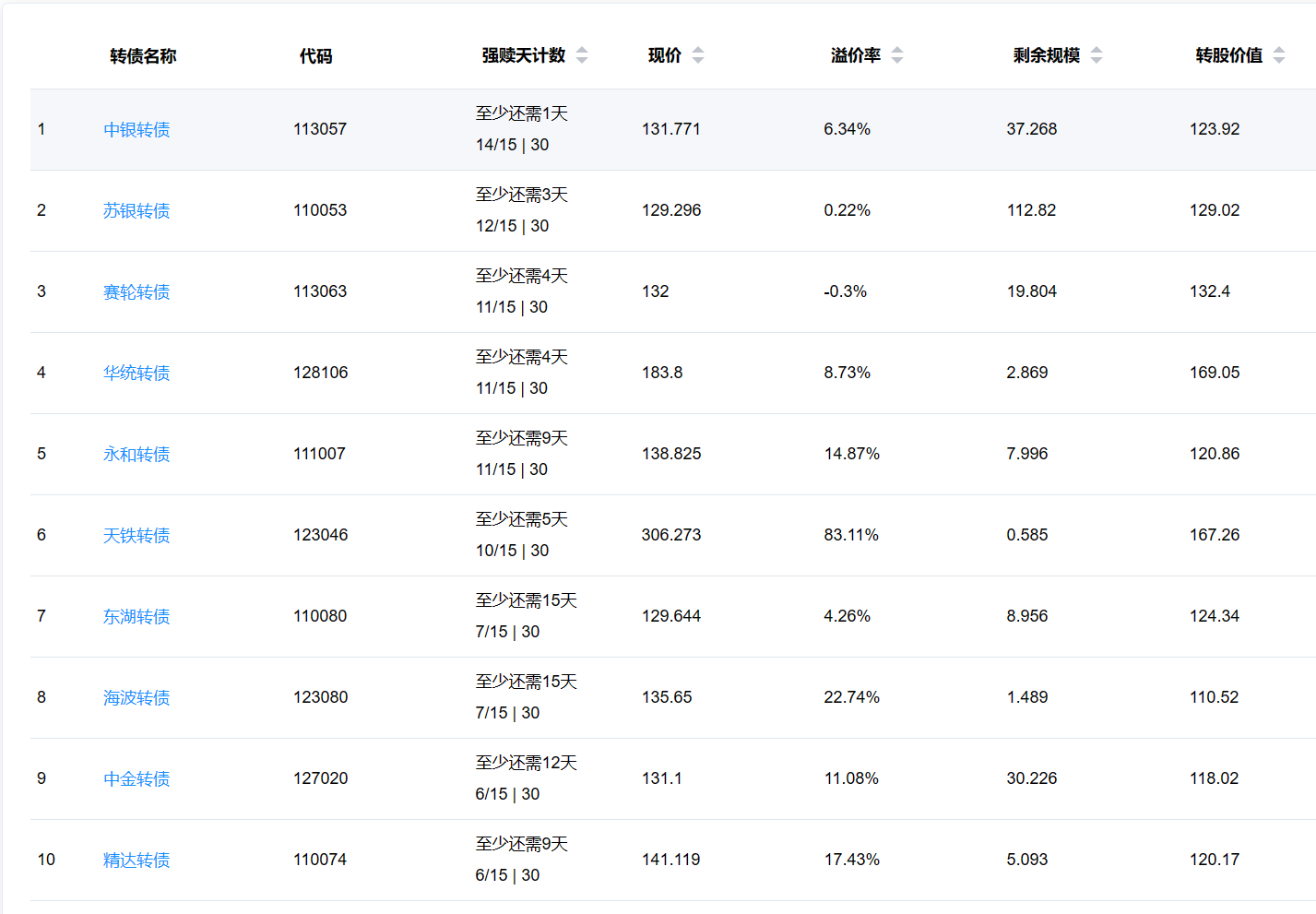This screenshot has height=914, width=1316.
Task: Click 306.273 price in 天铁转债 row
Action: click(x=671, y=535)
